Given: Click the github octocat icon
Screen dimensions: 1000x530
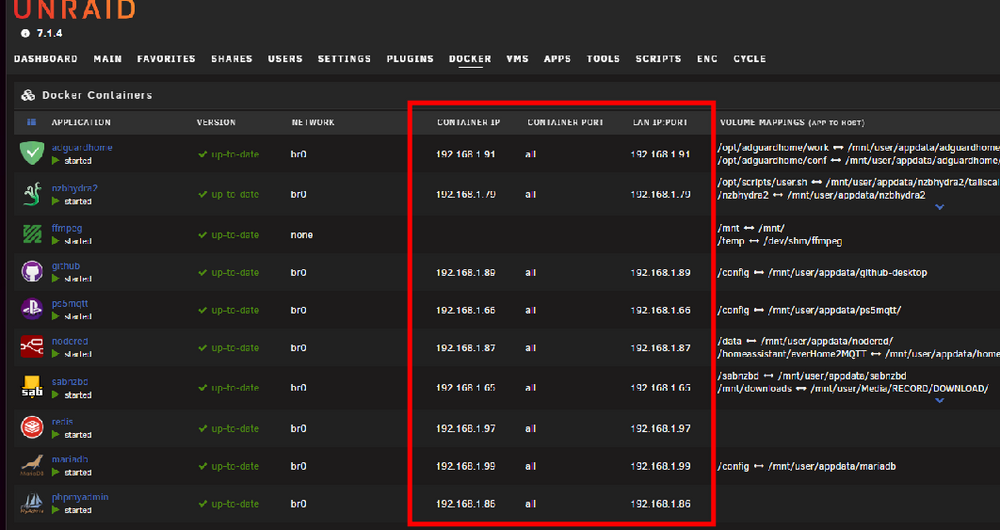Looking at the screenshot, I should point(32,272).
